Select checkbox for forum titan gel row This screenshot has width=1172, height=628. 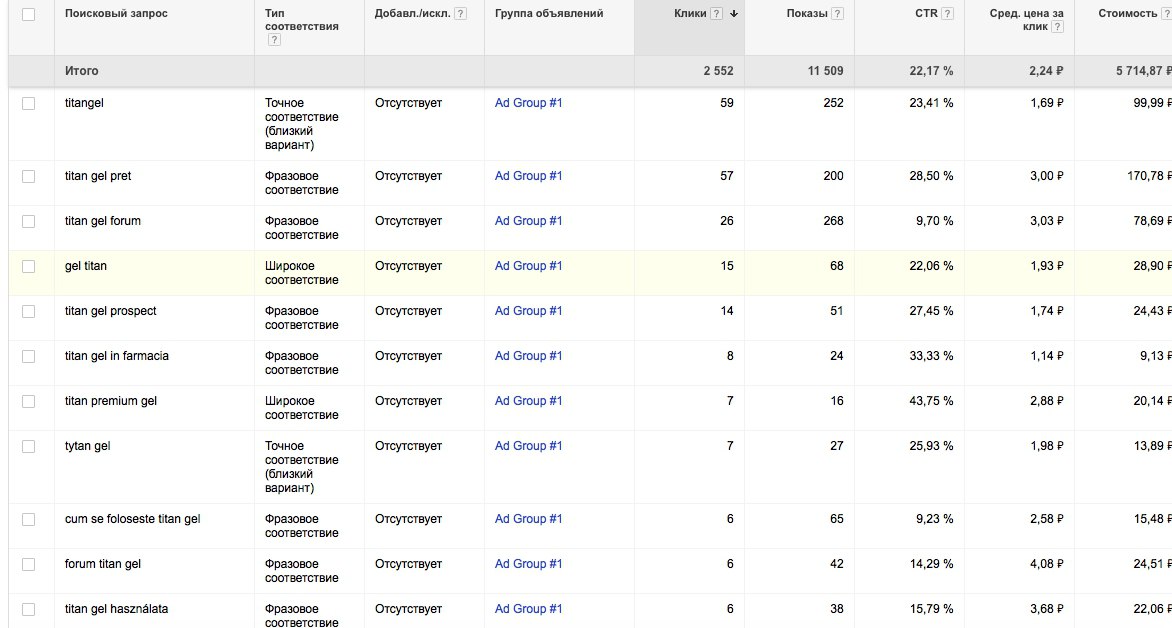coord(28,564)
